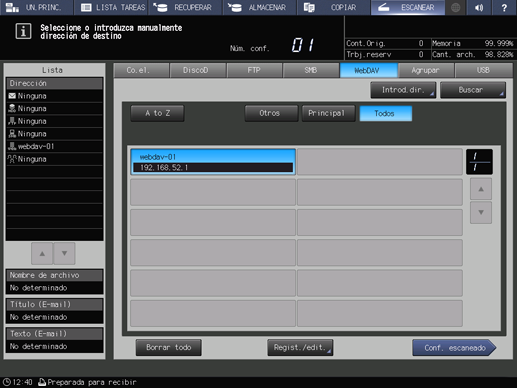
Task: Select the Co.el. address tab
Action: pyautogui.click(x=141, y=70)
